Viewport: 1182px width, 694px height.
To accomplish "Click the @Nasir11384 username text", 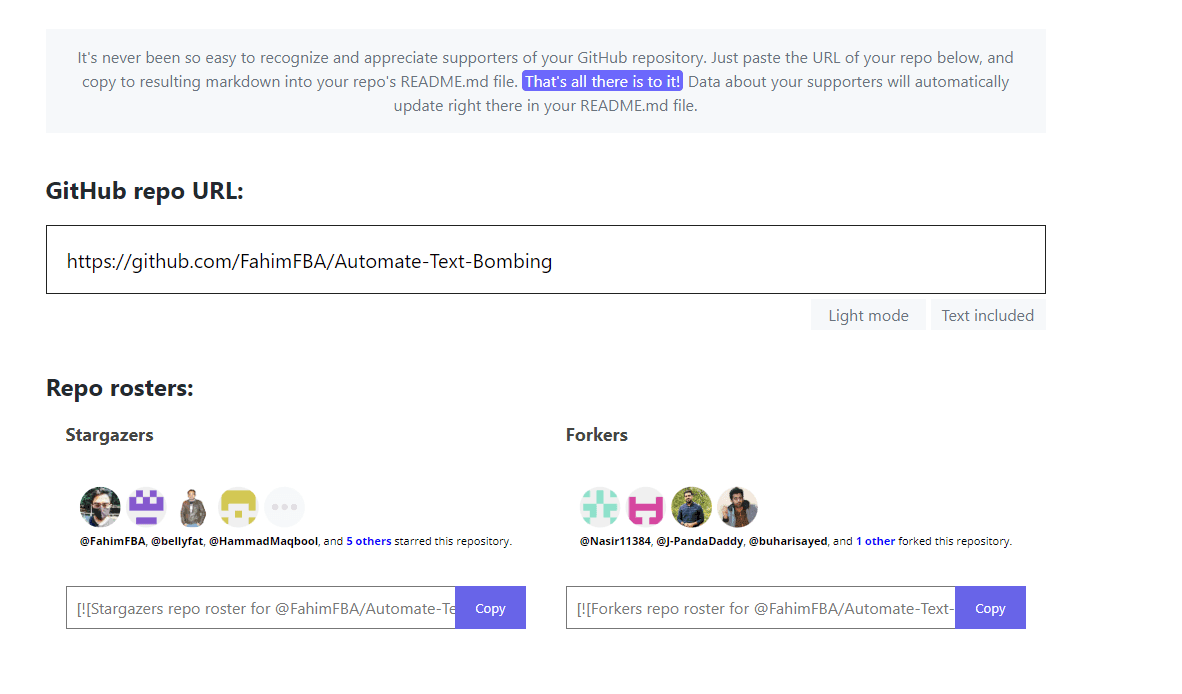I will [x=615, y=542].
